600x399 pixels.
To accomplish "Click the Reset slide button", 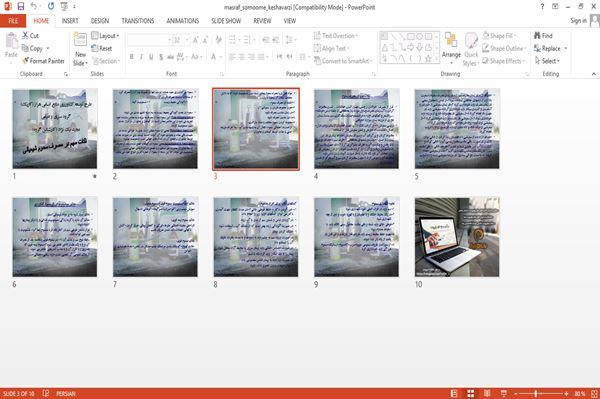I will [x=102, y=49].
